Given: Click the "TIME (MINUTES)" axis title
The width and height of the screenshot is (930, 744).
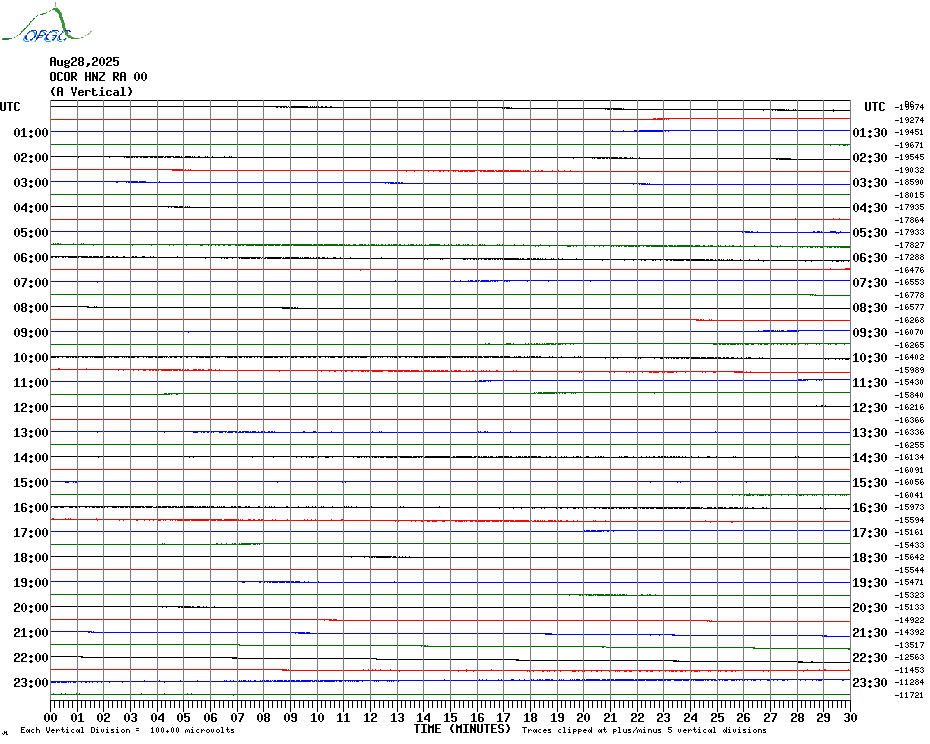Looking at the screenshot, I should (462, 729).
